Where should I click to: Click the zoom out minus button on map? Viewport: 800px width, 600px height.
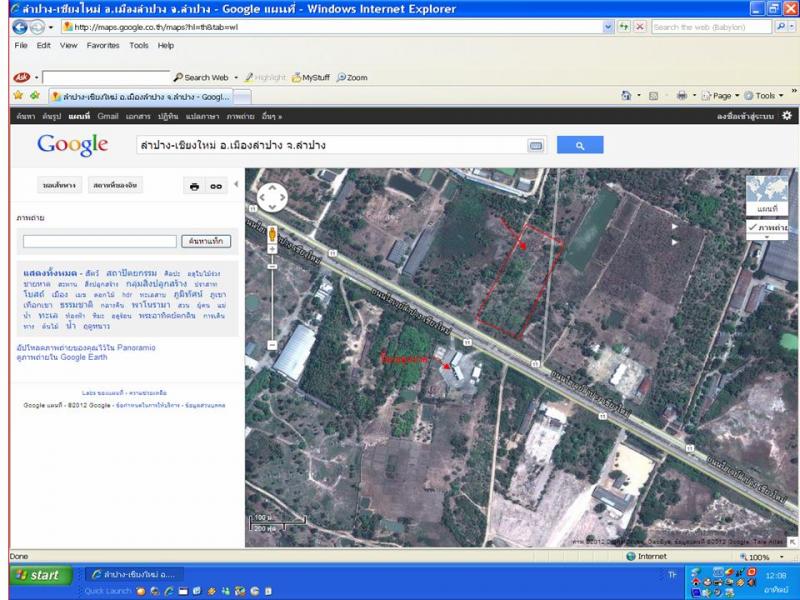(x=271, y=346)
